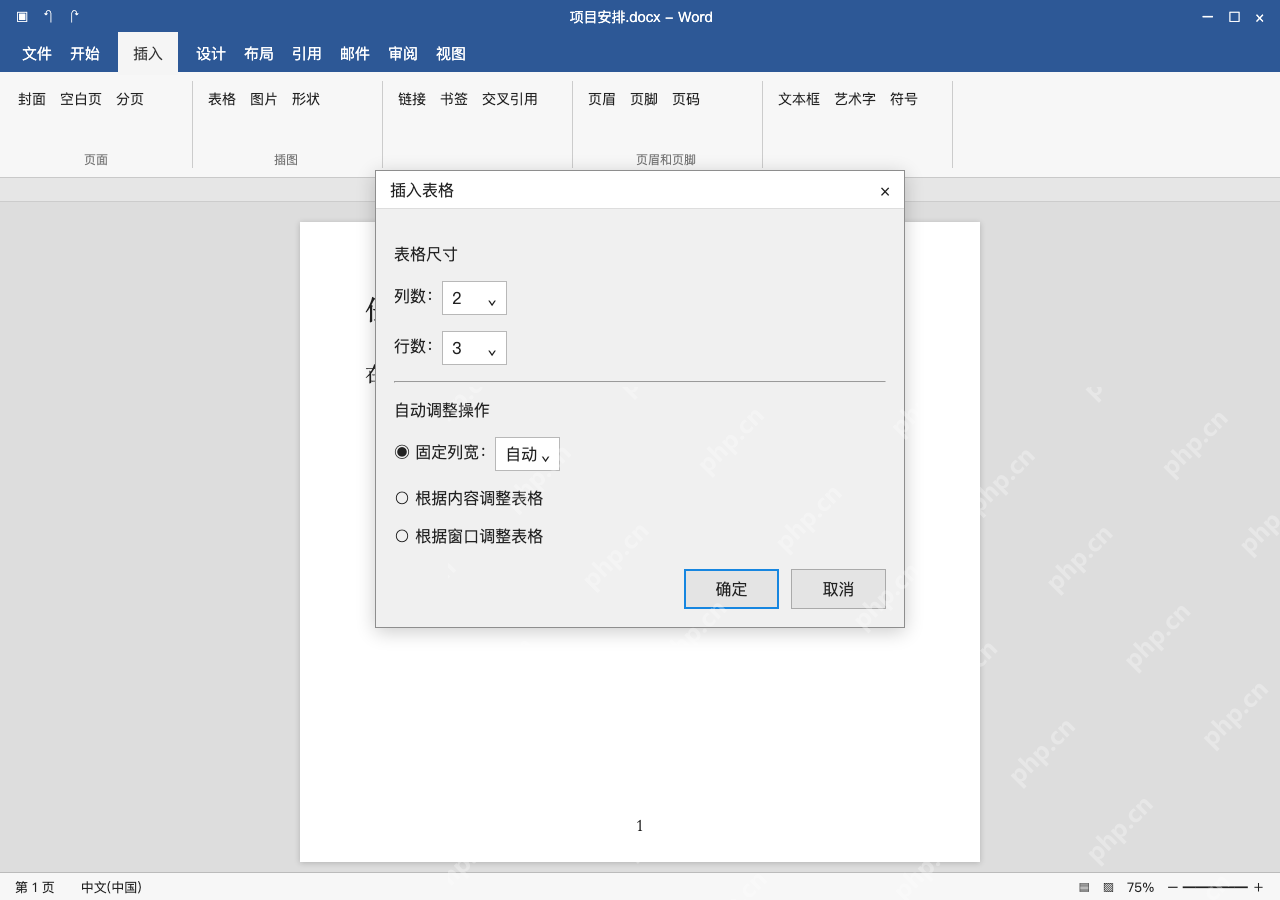Viewport: 1280px width, 900px height.
Task: Switch to web layout view icon
Action: coord(1108,887)
